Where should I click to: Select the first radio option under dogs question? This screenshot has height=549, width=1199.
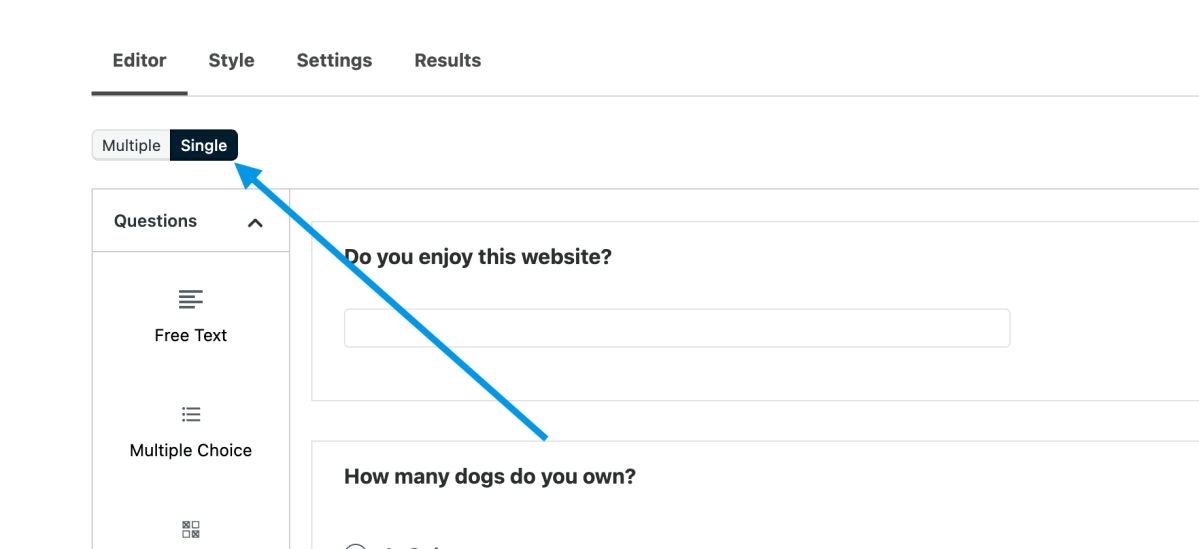tap(355, 545)
